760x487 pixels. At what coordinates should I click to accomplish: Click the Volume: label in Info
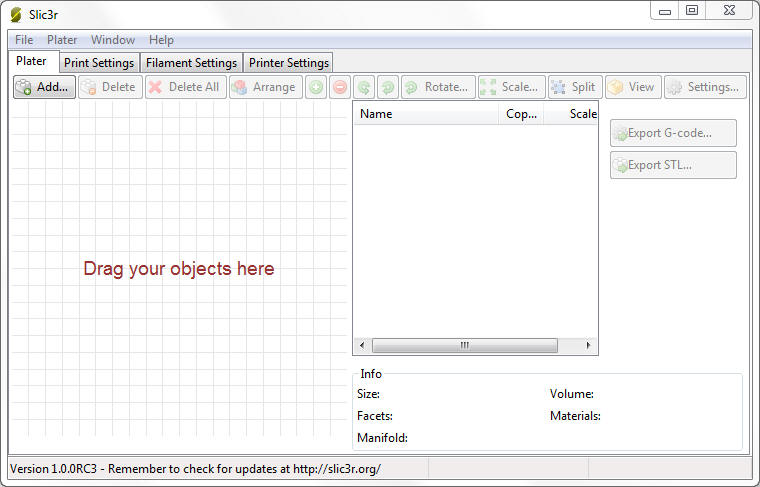click(x=572, y=394)
